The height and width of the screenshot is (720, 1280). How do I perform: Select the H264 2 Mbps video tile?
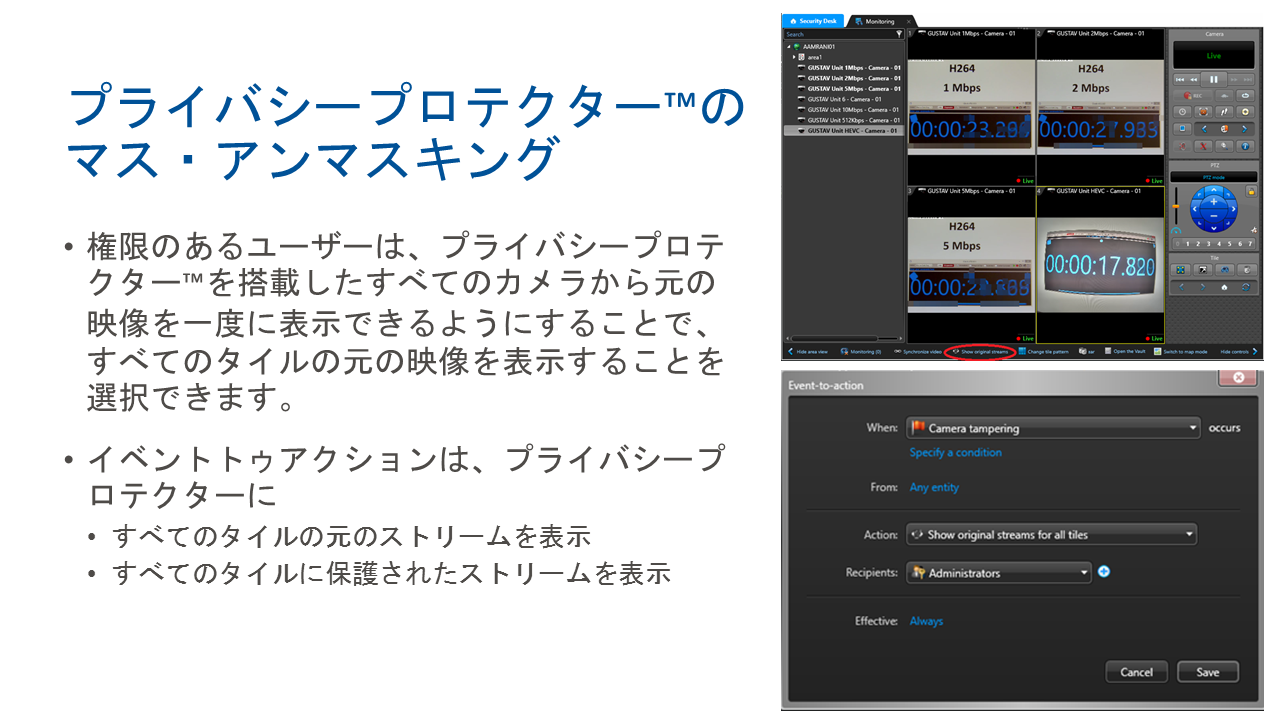coord(1100,106)
